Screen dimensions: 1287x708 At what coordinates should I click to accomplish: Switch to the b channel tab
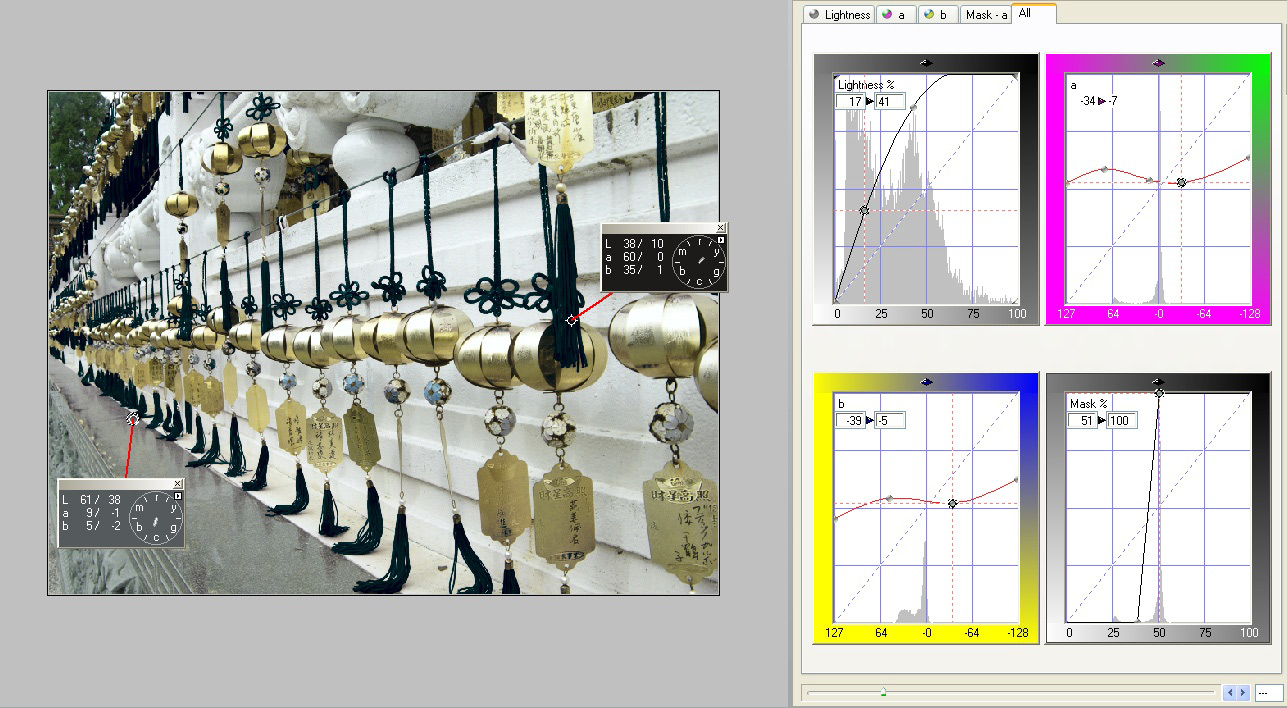pyautogui.click(x=938, y=14)
